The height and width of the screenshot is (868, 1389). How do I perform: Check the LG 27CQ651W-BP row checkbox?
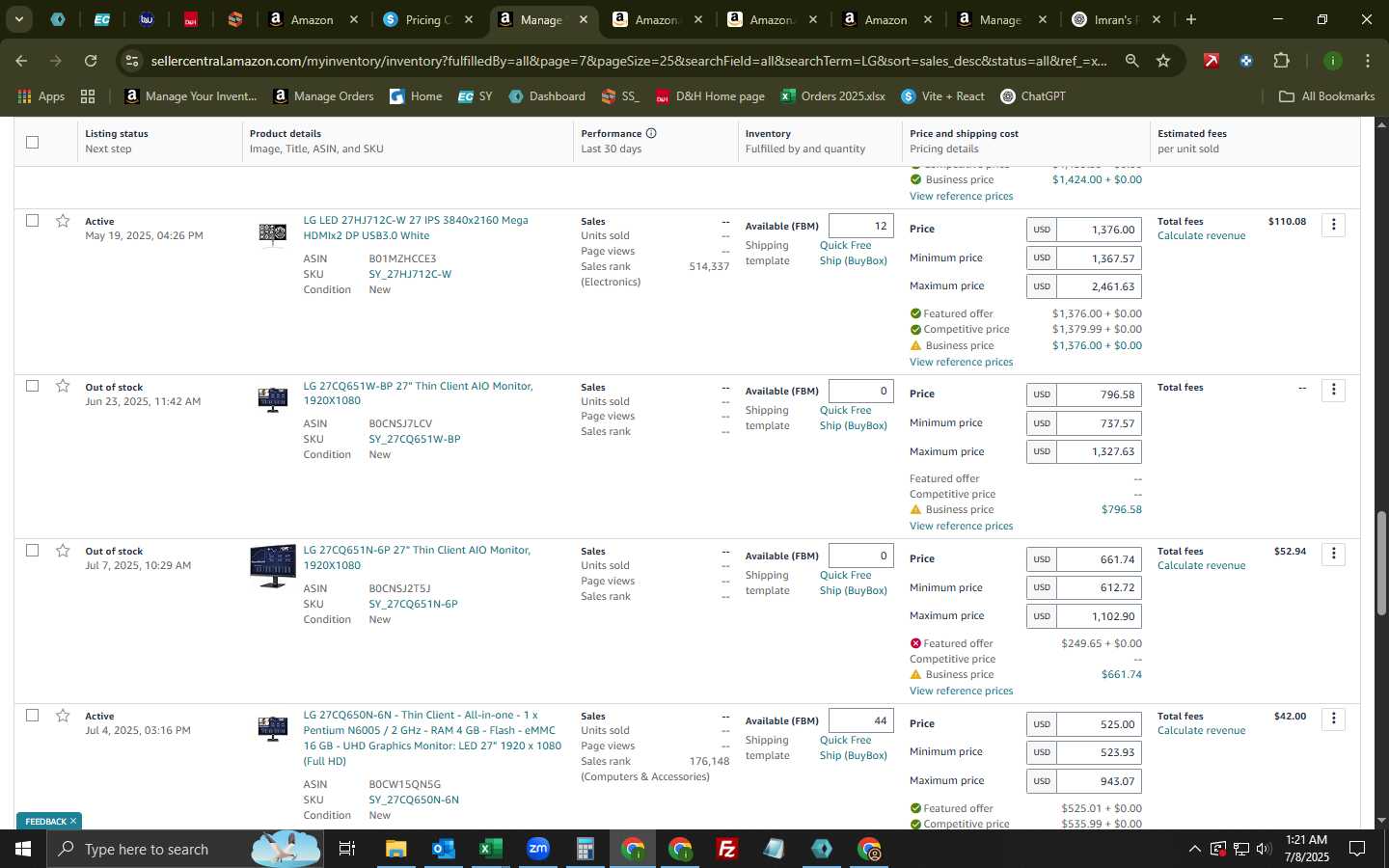[32, 386]
